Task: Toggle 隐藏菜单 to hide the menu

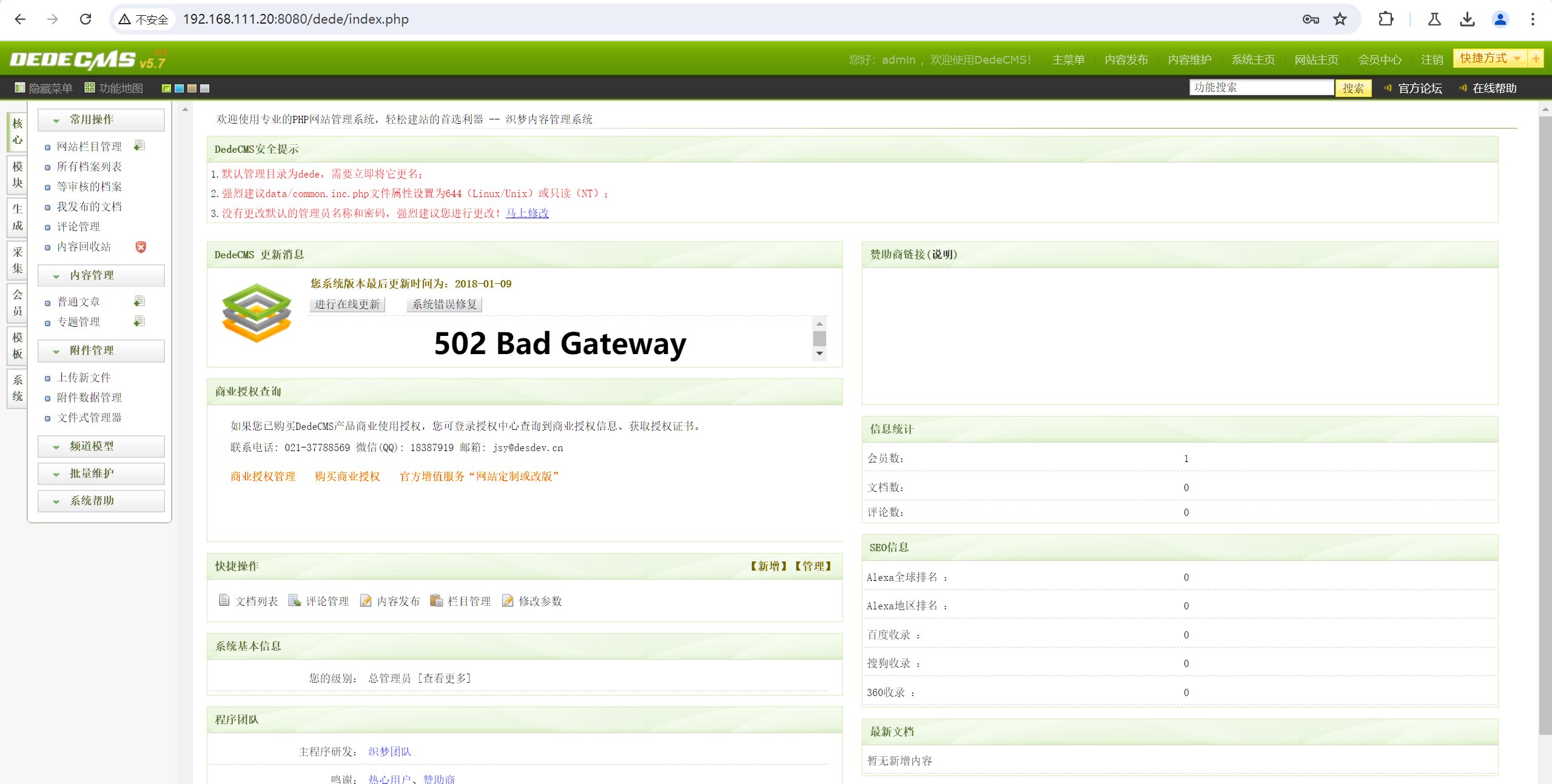Action: pyautogui.click(x=44, y=88)
